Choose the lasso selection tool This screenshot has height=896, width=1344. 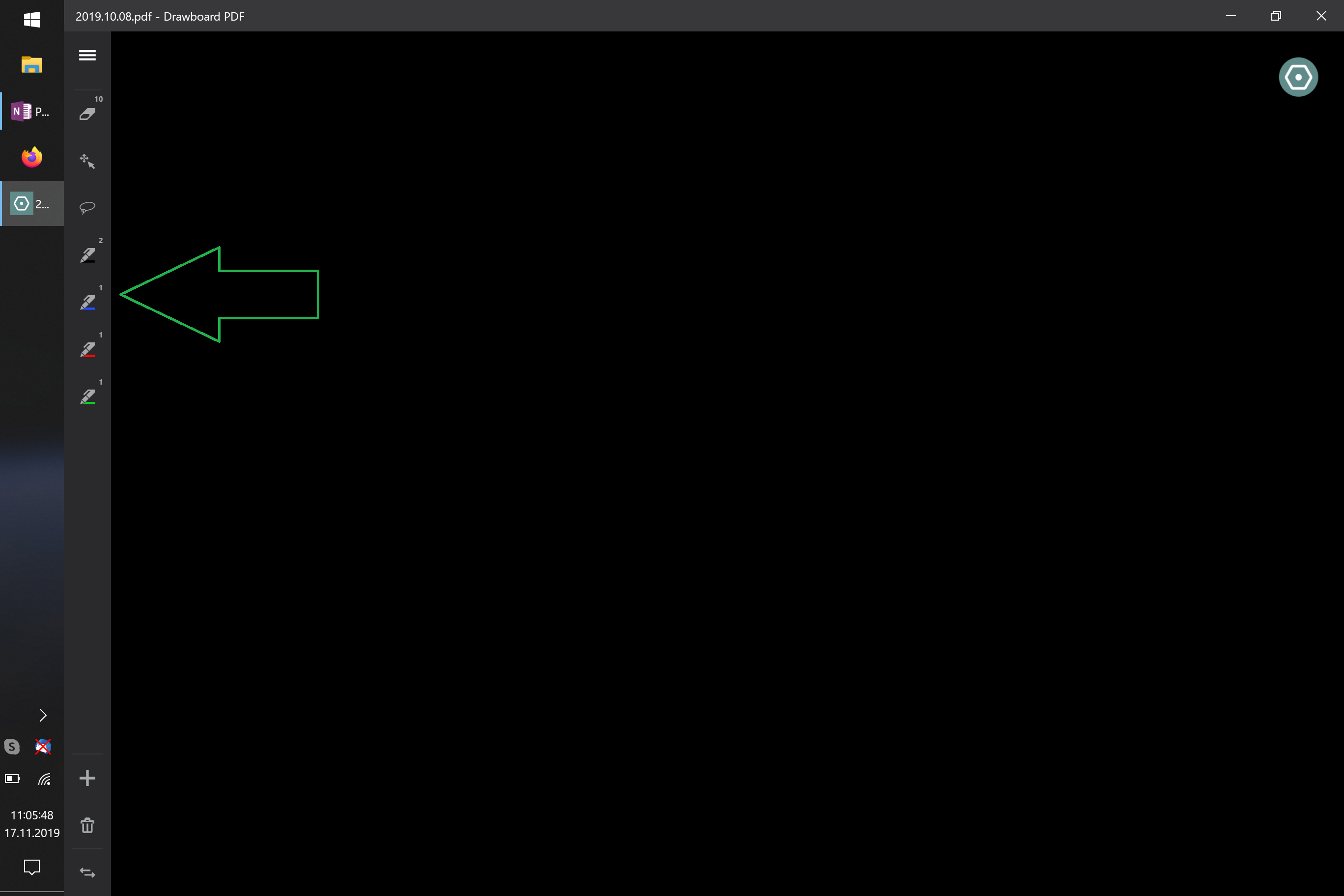coord(87,207)
